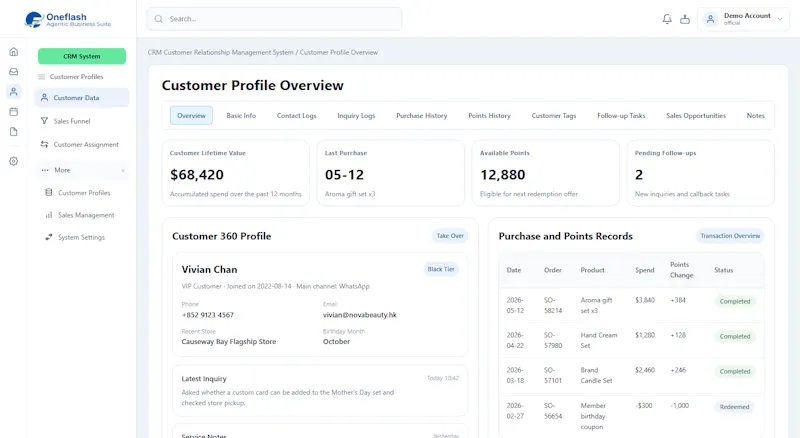Open the Notes tab
Screen dimensions: 800x438
tap(755, 115)
